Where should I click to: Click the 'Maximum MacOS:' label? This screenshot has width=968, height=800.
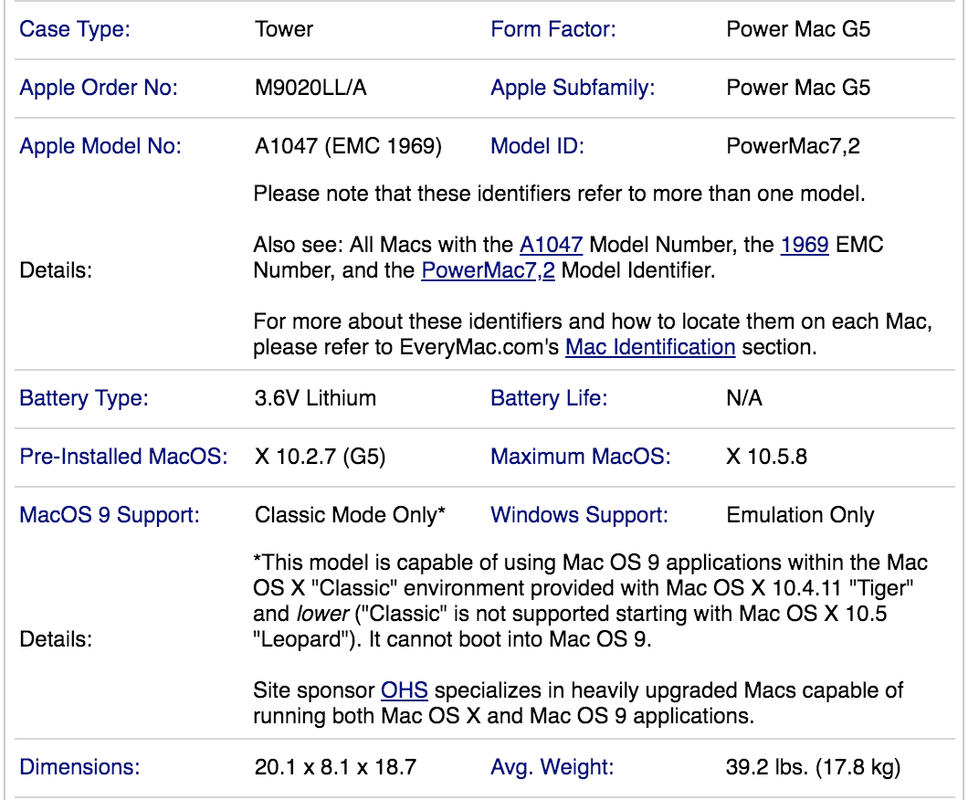tap(580, 457)
